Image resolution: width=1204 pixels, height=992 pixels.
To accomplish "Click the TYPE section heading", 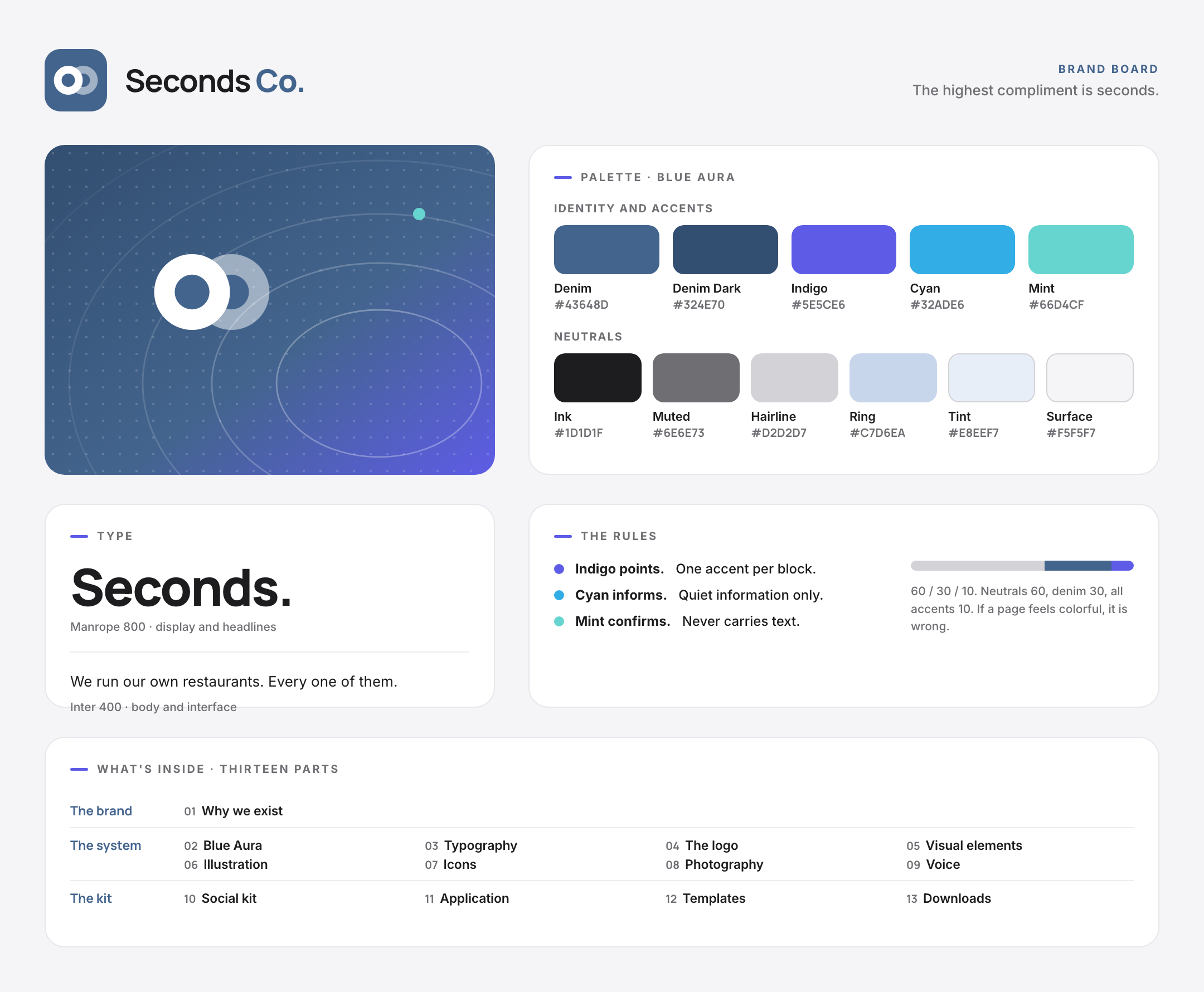I will tap(115, 536).
